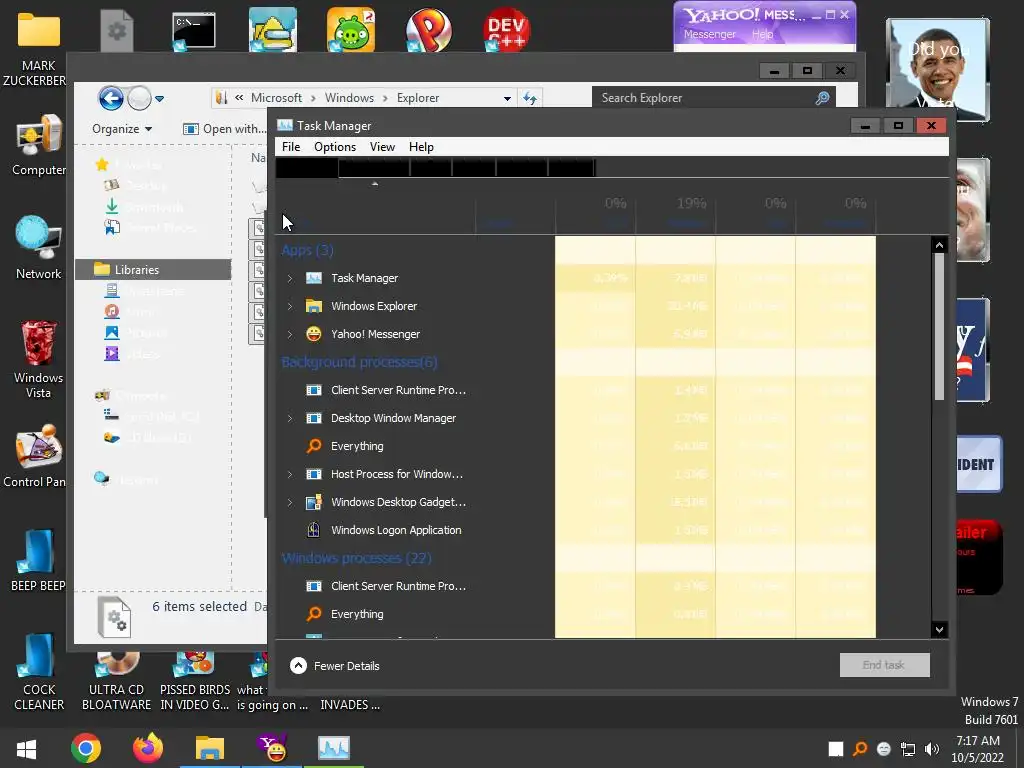Open the File menu in Task Manager
Screen dimensions: 1024x768
291,147
